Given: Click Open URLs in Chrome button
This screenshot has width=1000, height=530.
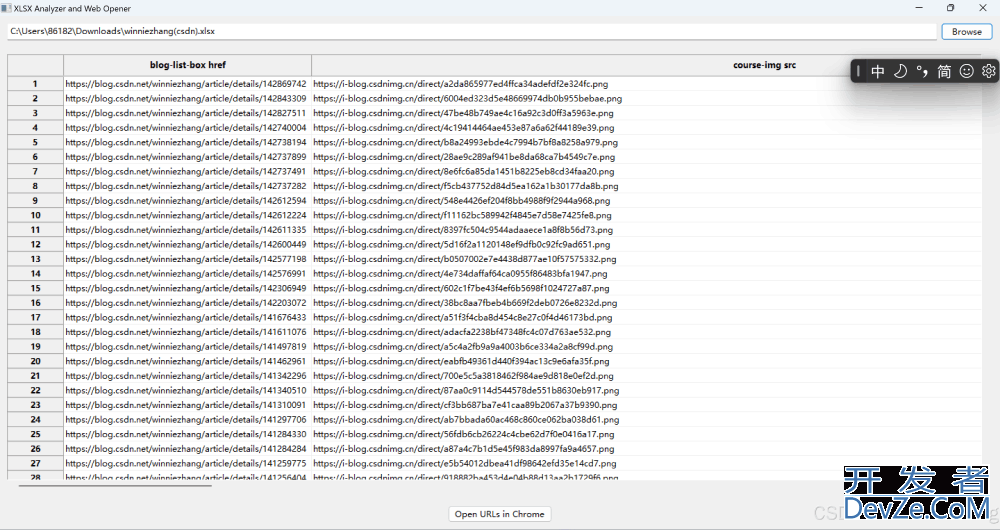Looking at the screenshot, I should point(499,514).
